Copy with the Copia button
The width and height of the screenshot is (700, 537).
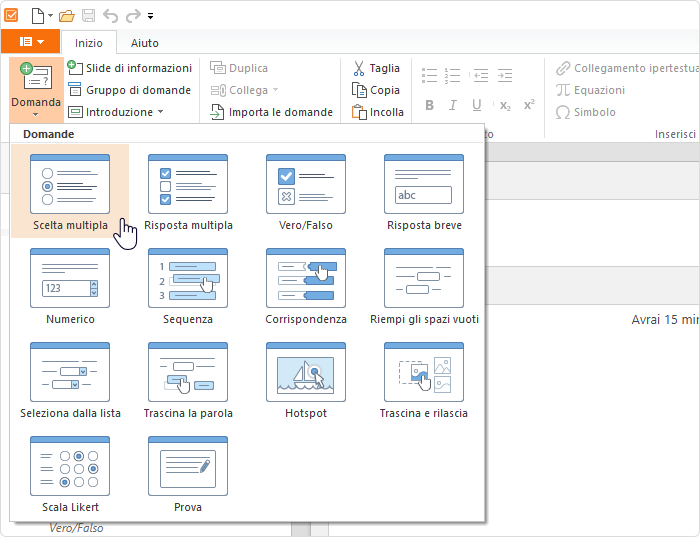(376, 90)
